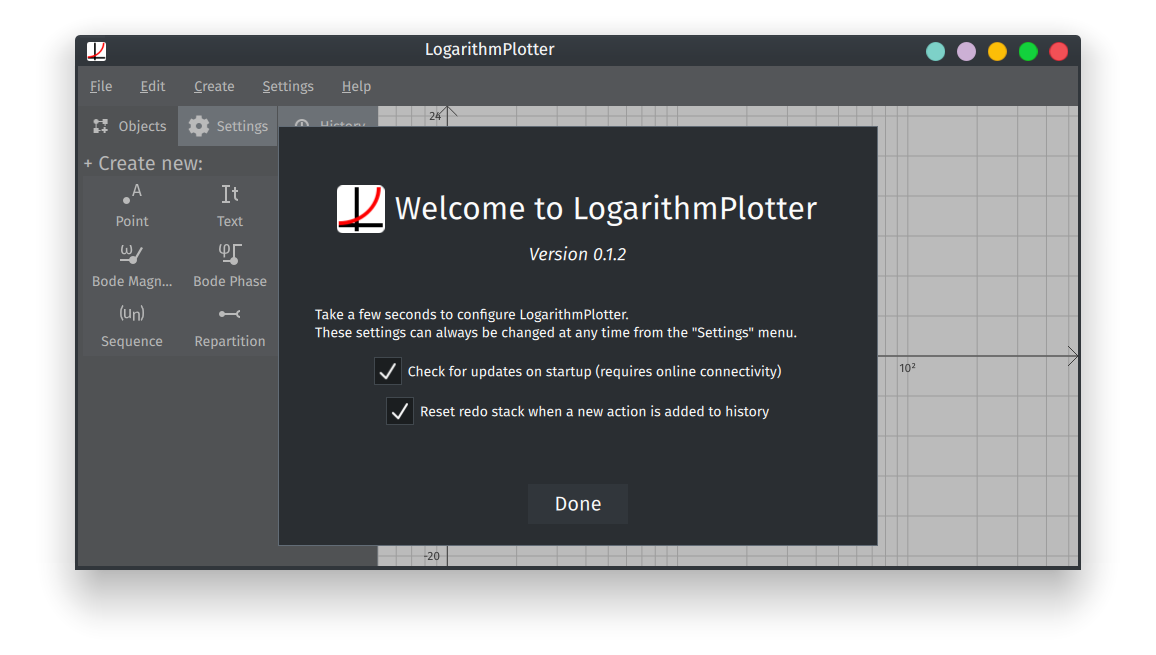Open the Help menu

coord(356,86)
